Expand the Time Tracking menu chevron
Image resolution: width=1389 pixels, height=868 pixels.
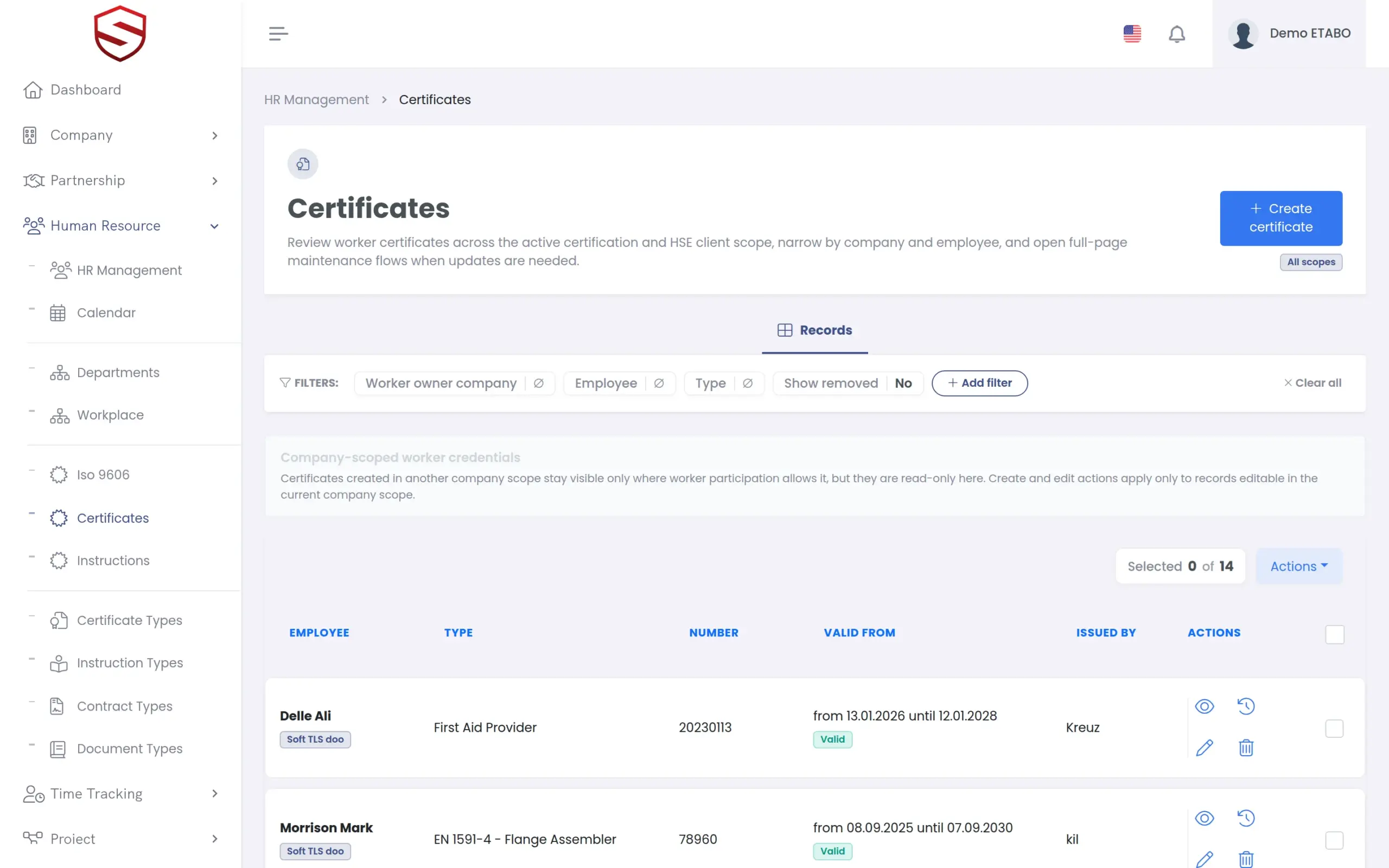(215, 793)
